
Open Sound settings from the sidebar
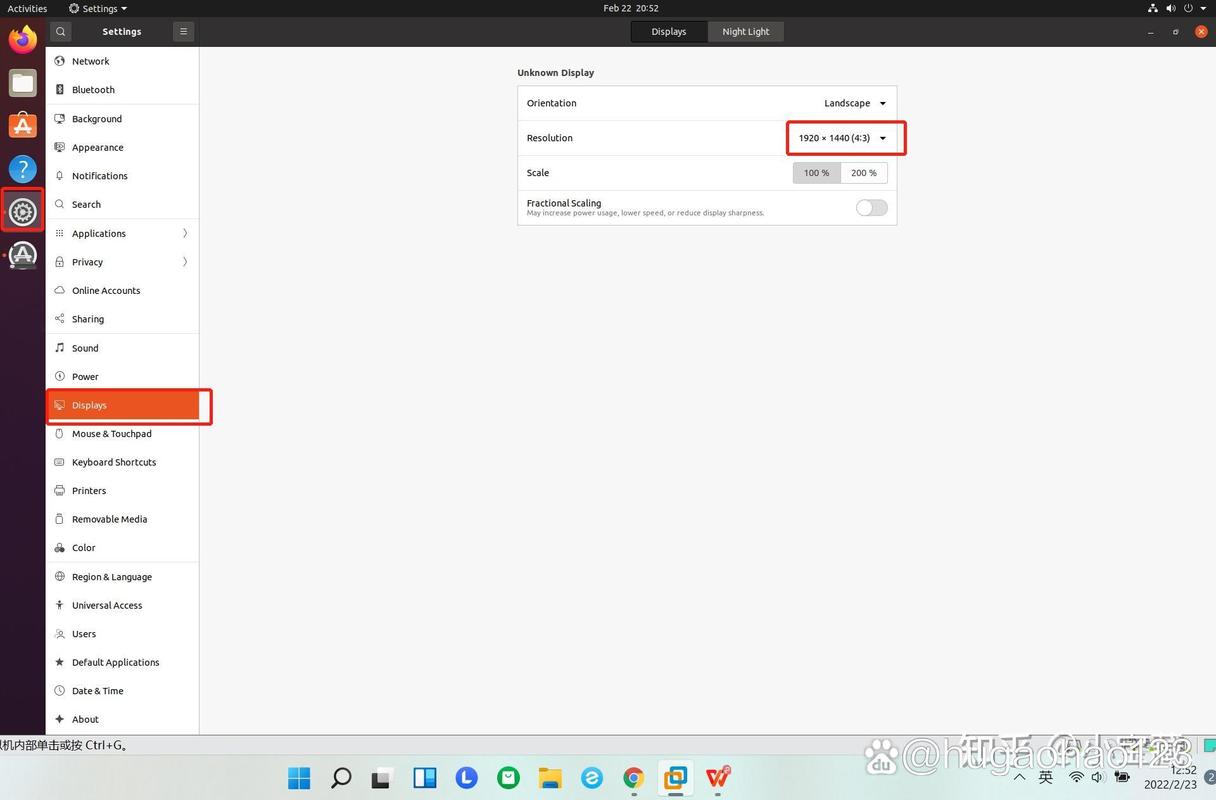point(85,347)
